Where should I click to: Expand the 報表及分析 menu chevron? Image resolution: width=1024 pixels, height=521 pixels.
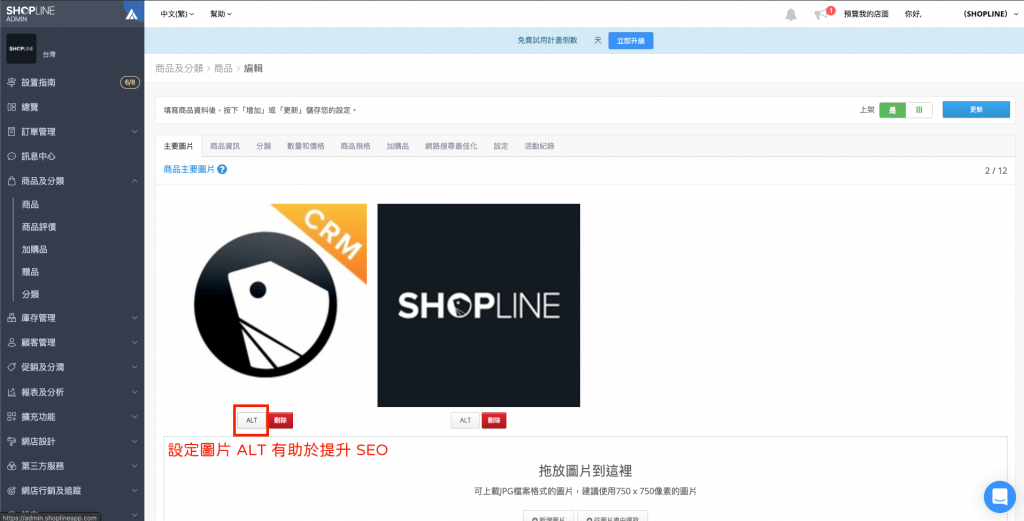pyautogui.click(x=135, y=392)
